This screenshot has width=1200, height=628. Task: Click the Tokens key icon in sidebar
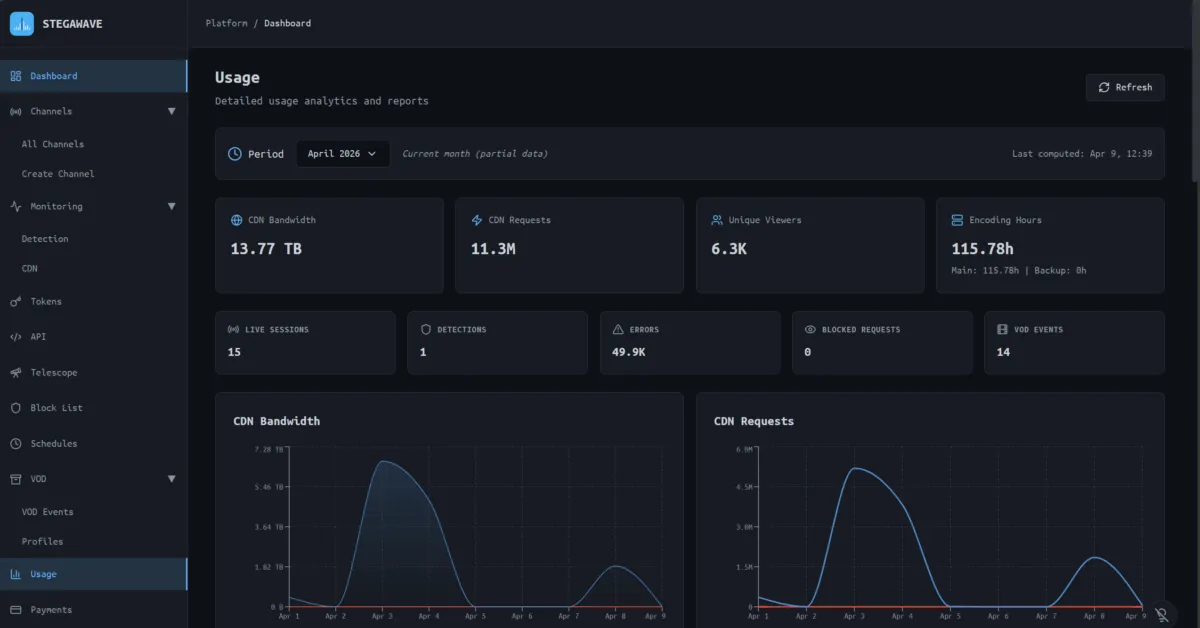click(x=15, y=302)
